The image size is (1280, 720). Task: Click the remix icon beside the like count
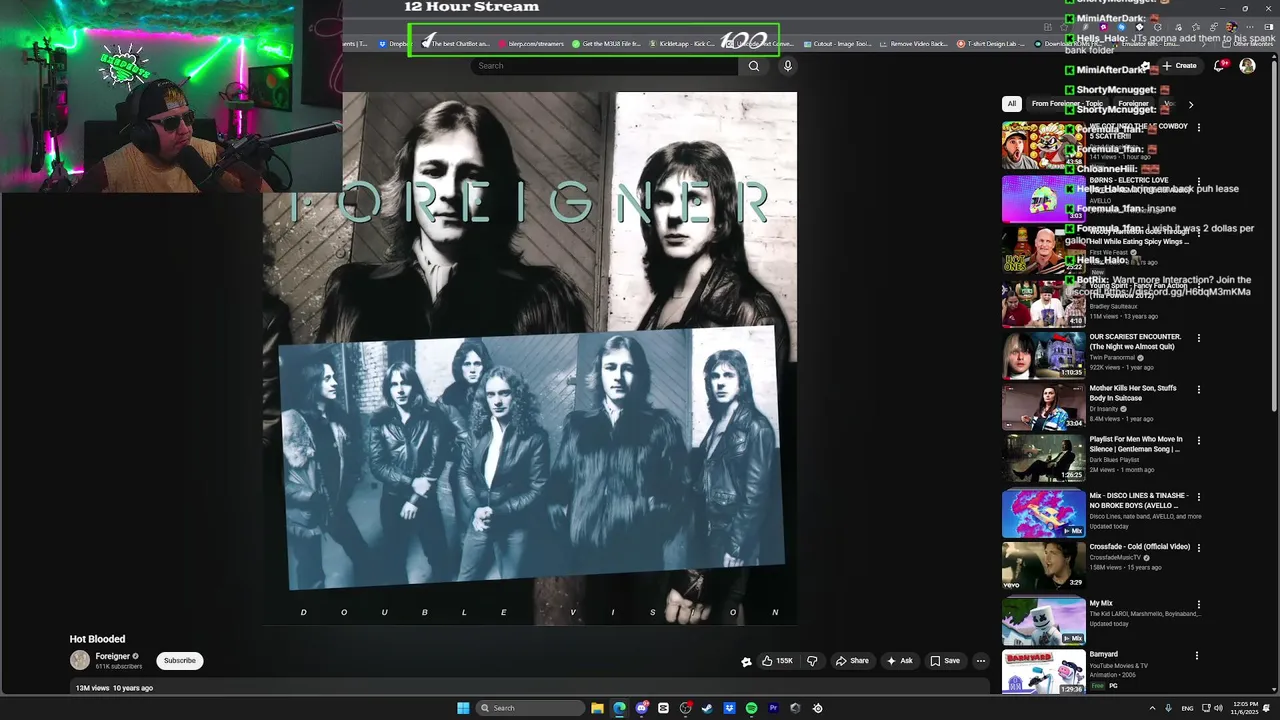(x=746, y=661)
